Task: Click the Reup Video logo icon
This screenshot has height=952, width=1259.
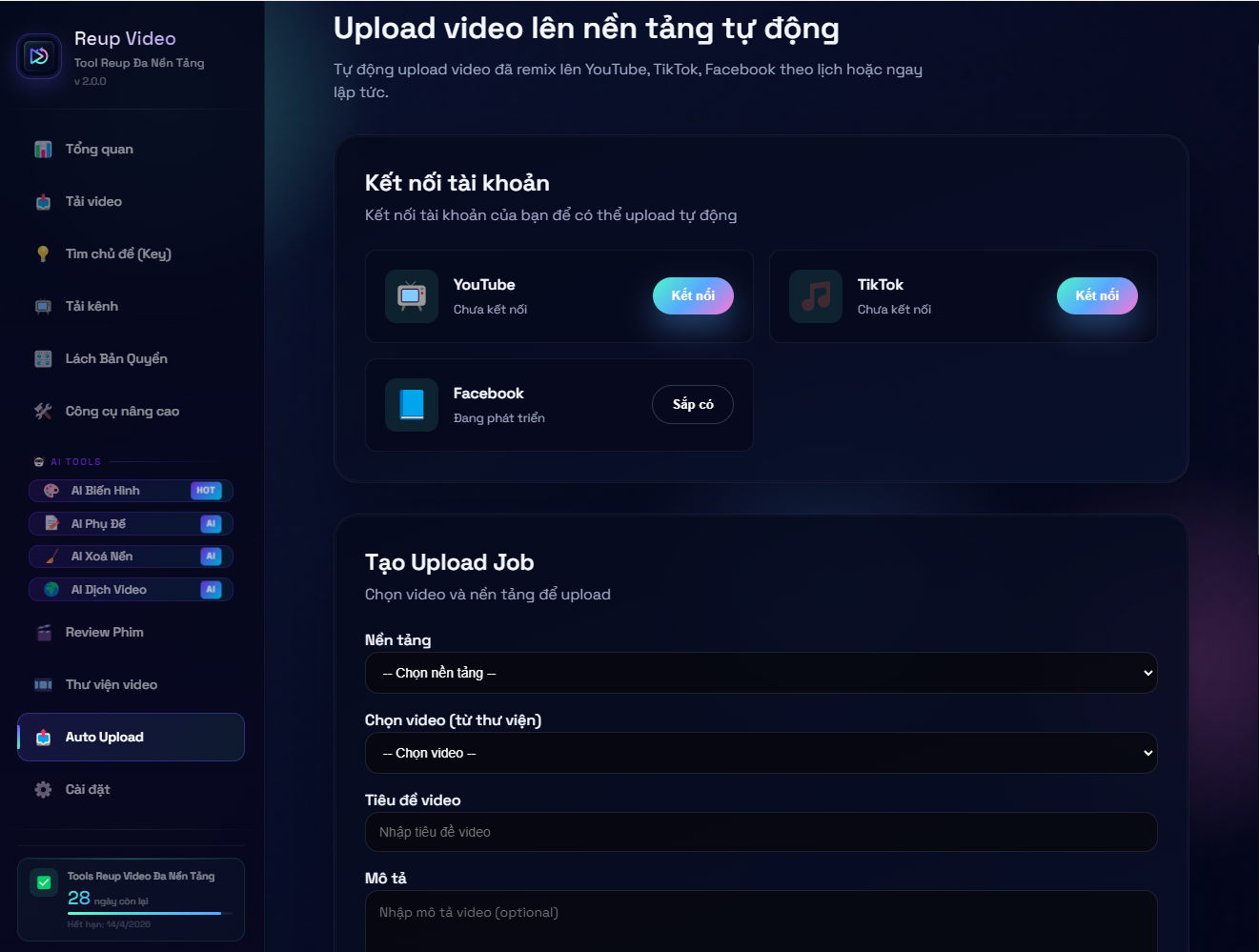Action: (39, 56)
